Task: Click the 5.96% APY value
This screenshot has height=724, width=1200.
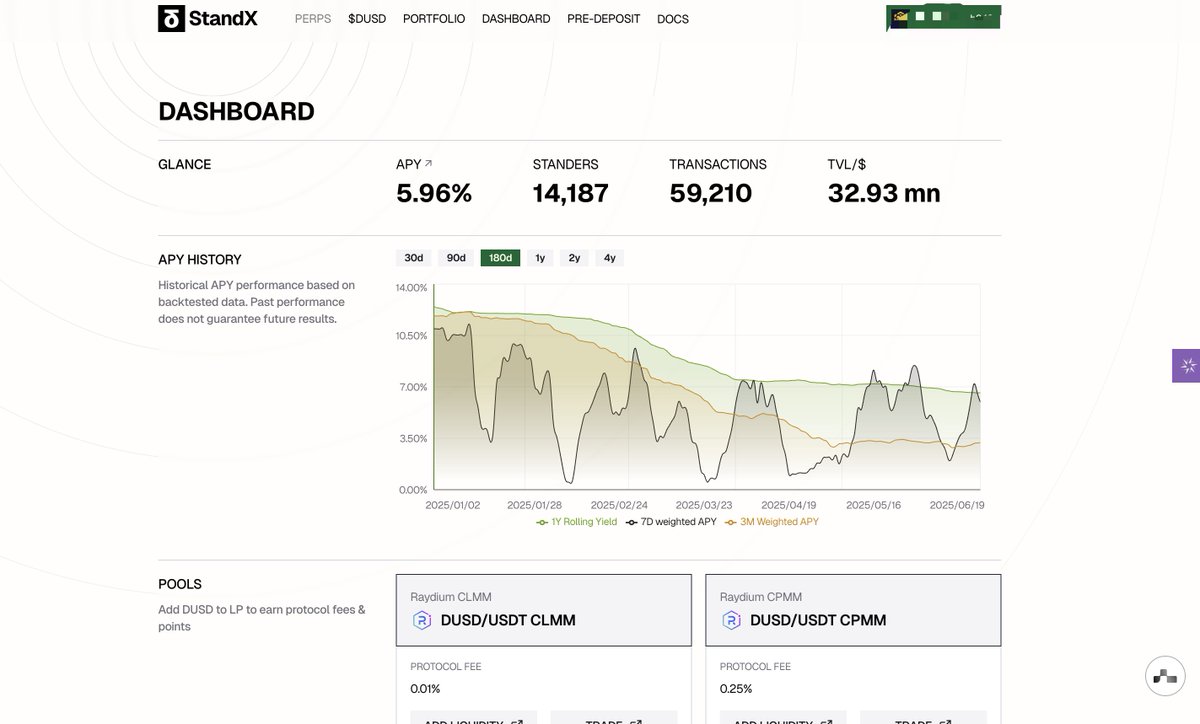Action: (434, 193)
